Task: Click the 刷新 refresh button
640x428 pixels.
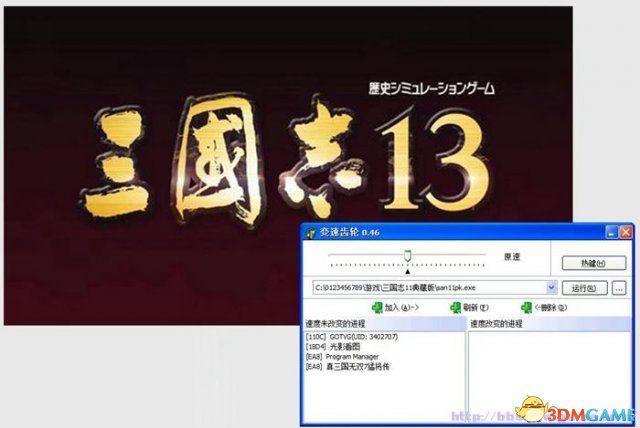Action: coord(469,307)
